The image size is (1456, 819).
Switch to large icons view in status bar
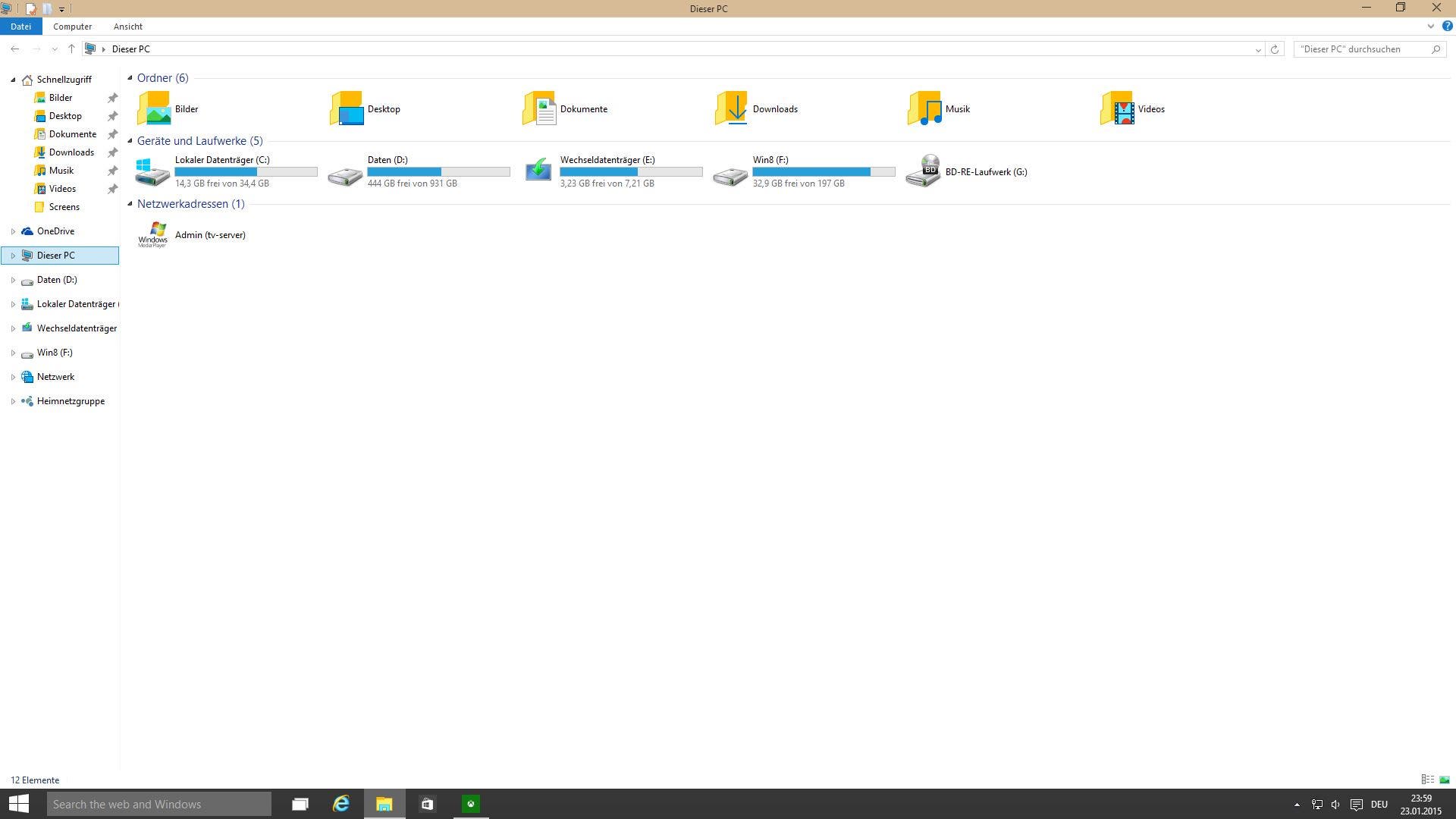1445,780
